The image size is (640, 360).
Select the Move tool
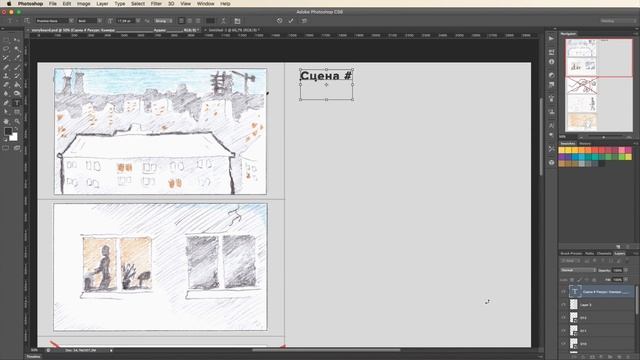pyautogui.click(x=17, y=40)
